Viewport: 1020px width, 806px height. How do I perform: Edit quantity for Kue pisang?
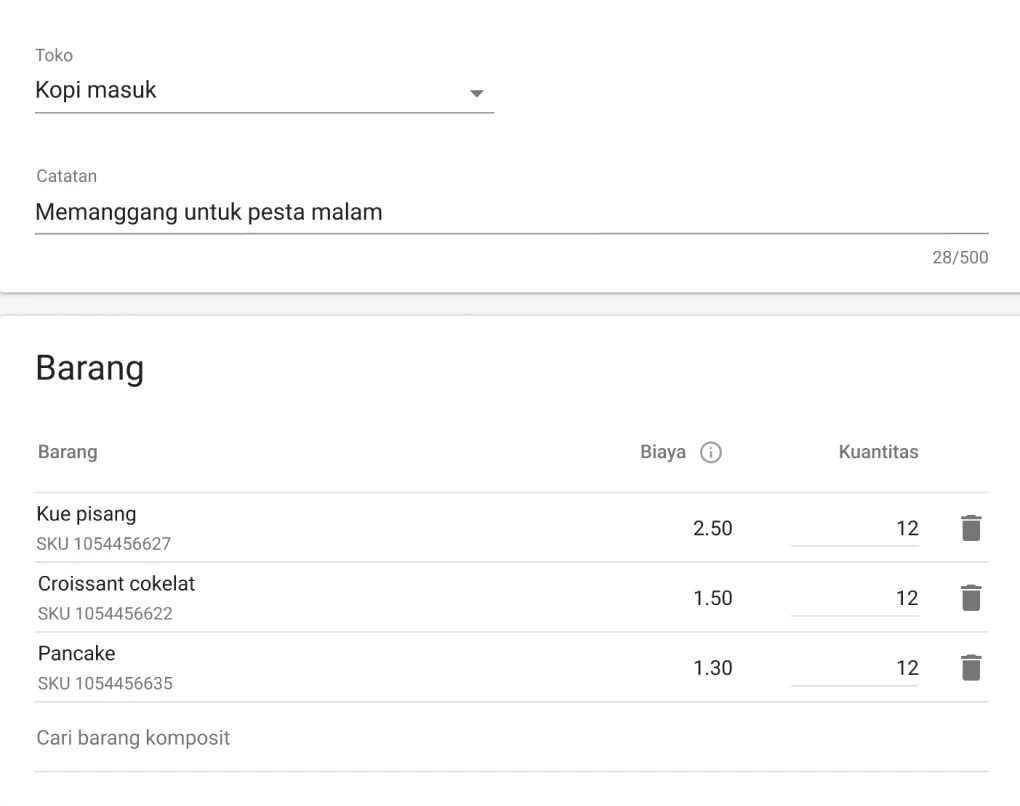coord(855,529)
